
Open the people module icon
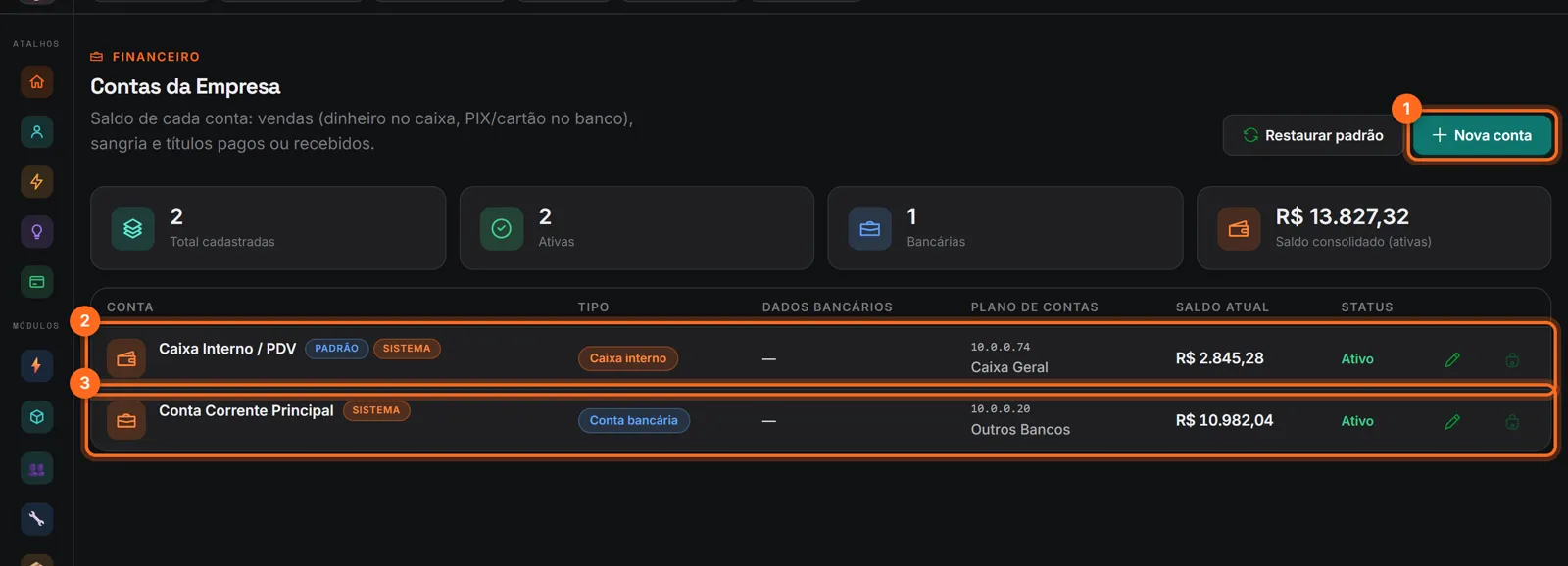36,469
